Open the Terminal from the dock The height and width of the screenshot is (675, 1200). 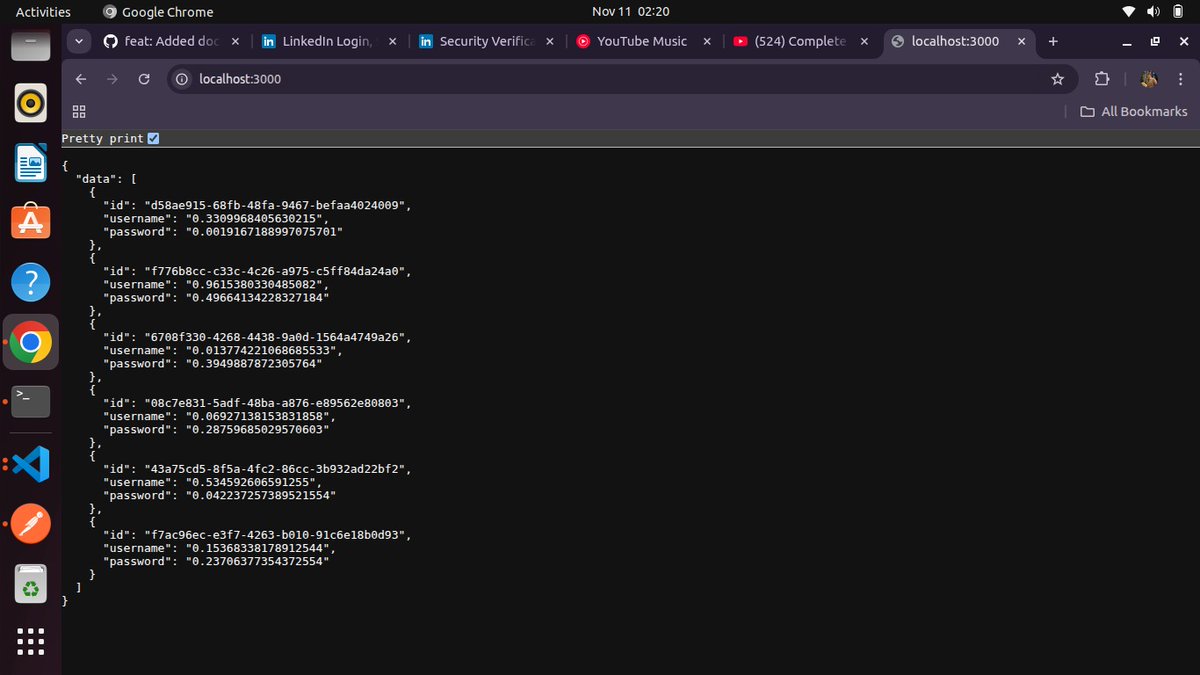point(30,402)
